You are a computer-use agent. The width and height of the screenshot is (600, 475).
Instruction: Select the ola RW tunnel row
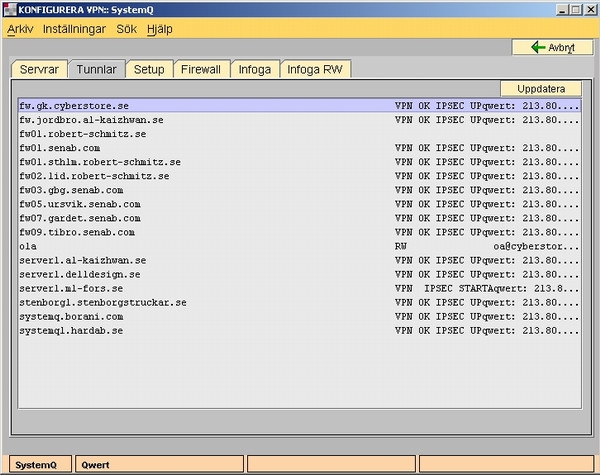(x=300, y=245)
